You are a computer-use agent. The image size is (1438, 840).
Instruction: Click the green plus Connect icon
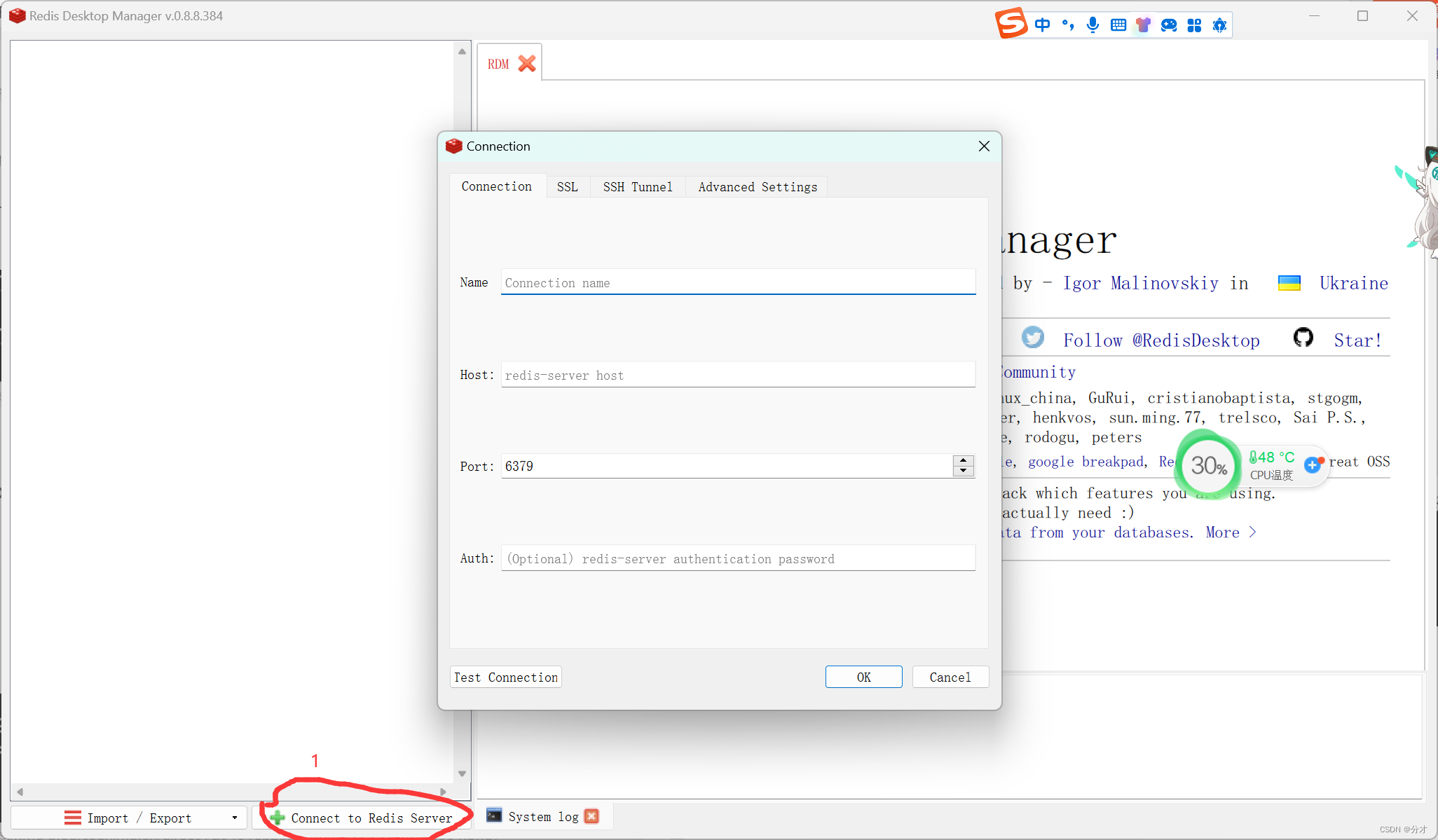278,818
